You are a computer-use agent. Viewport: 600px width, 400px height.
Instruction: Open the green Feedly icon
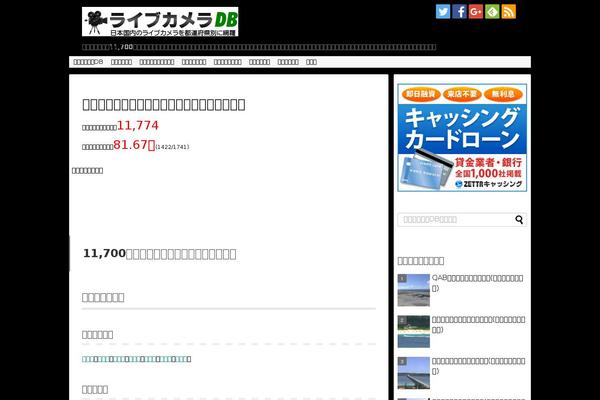(x=492, y=11)
